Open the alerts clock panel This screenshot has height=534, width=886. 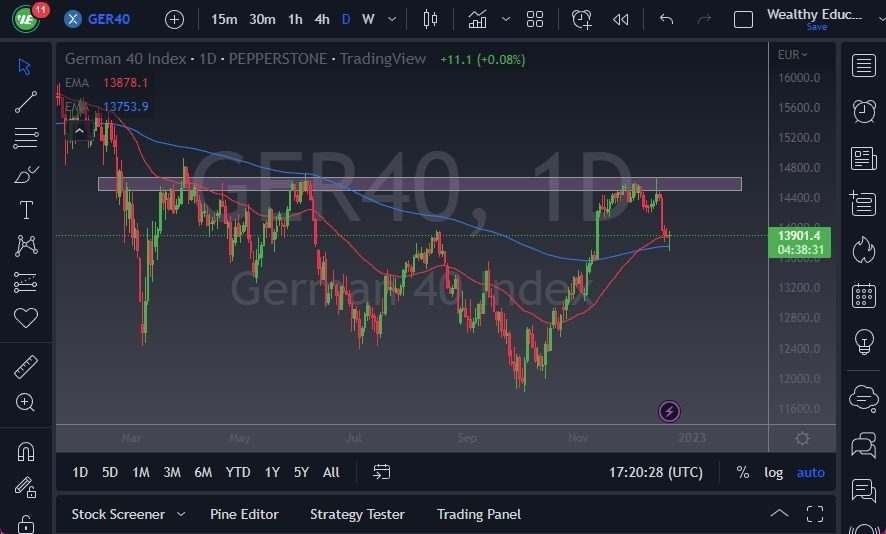tap(863, 111)
